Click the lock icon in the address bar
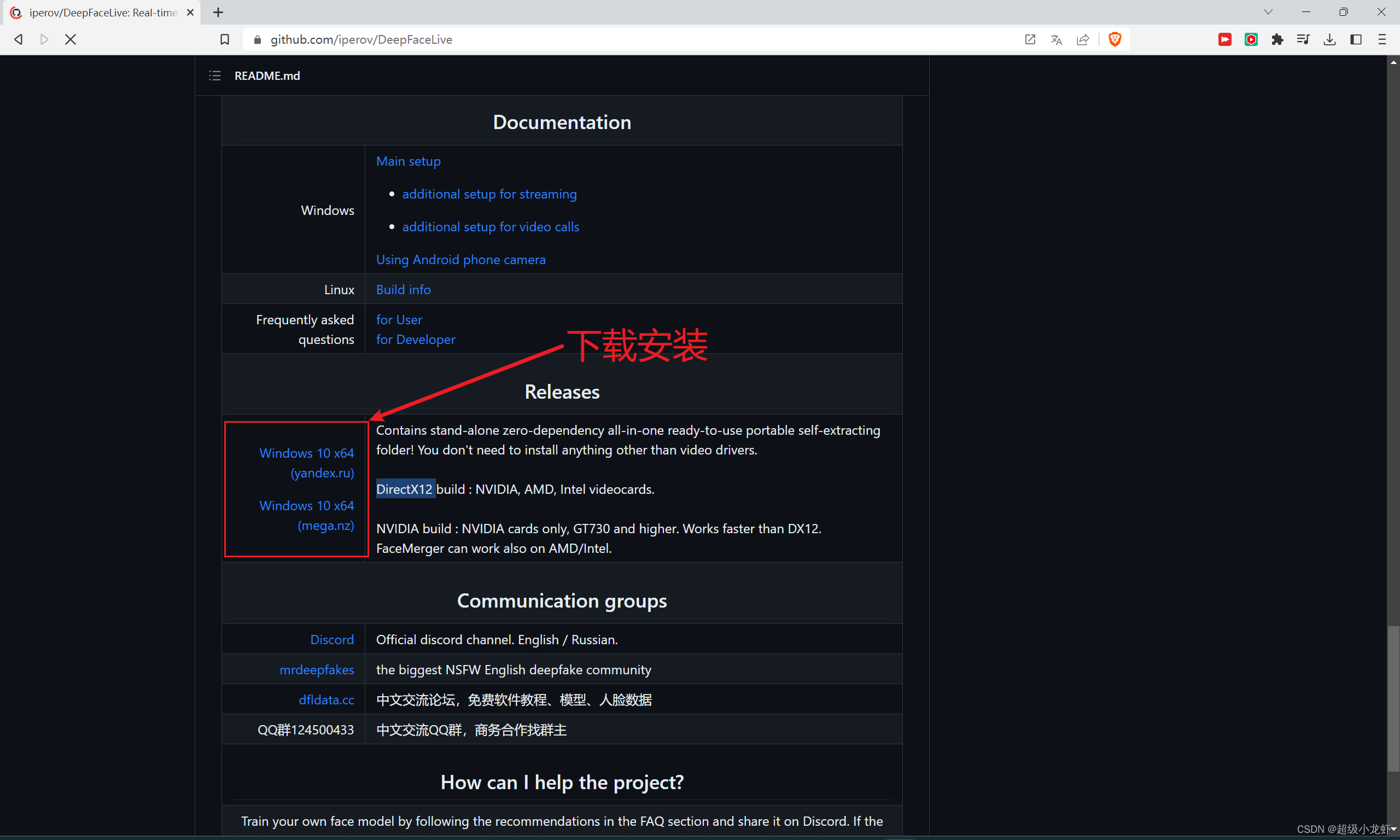This screenshot has height=840, width=1400. [x=258, y=39]
